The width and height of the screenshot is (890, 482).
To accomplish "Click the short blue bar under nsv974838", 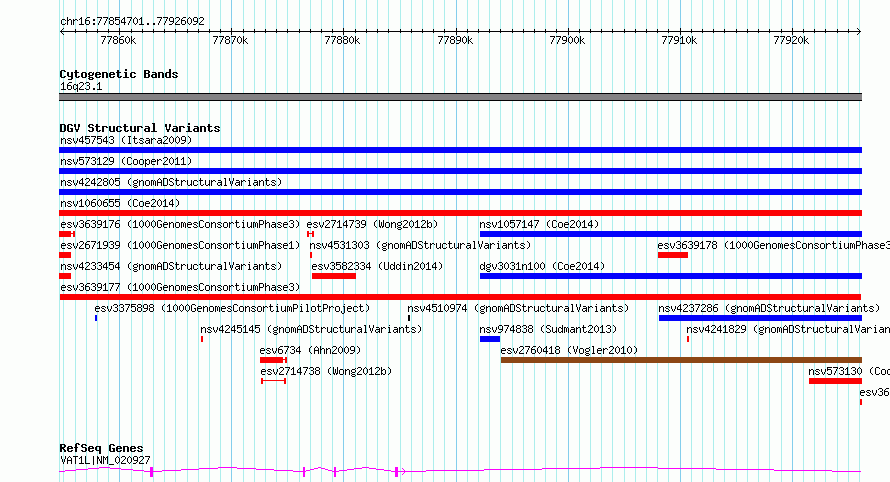I will pos(490,339).
